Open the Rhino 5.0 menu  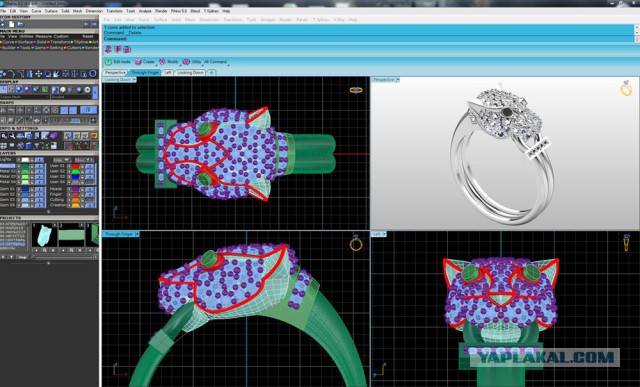point(179,11)
